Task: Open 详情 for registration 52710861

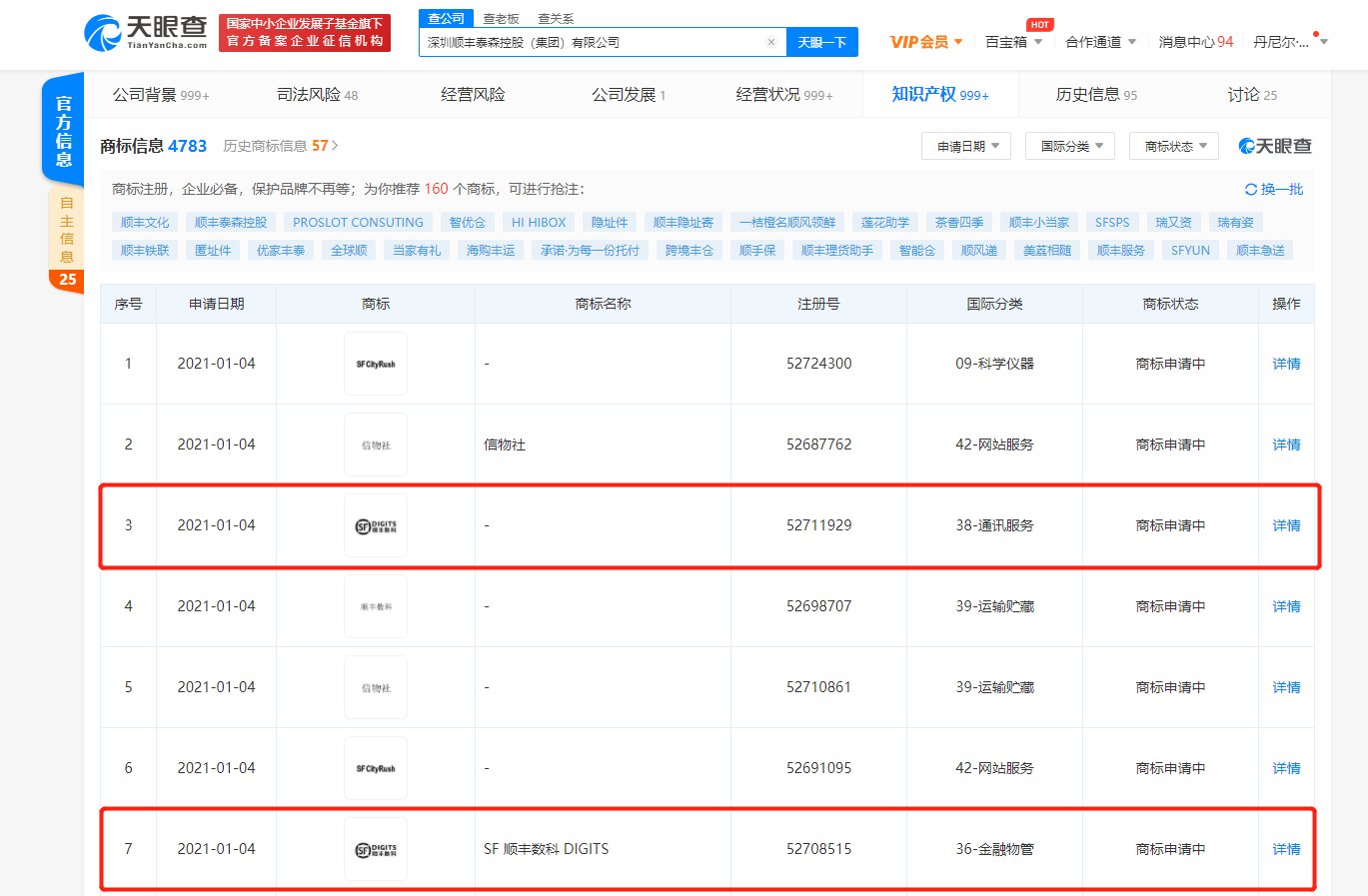Action: pos(1286,687)
